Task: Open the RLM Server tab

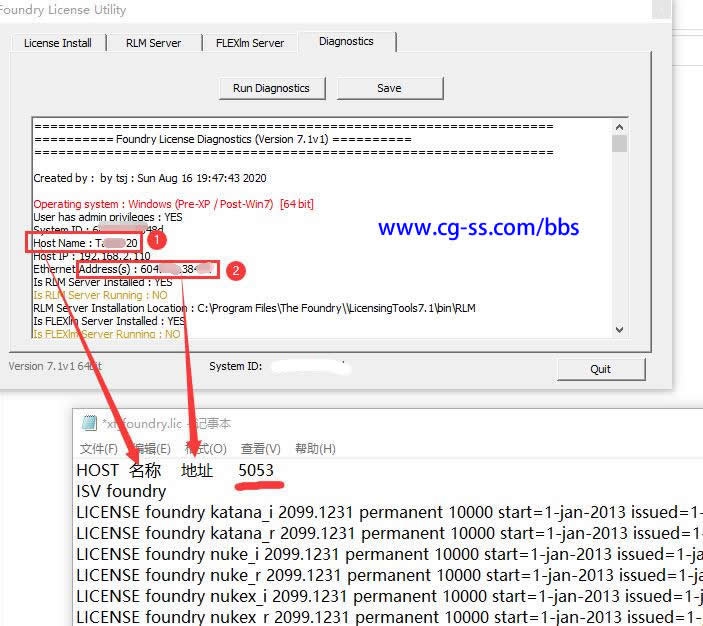Action: [153, 43]
